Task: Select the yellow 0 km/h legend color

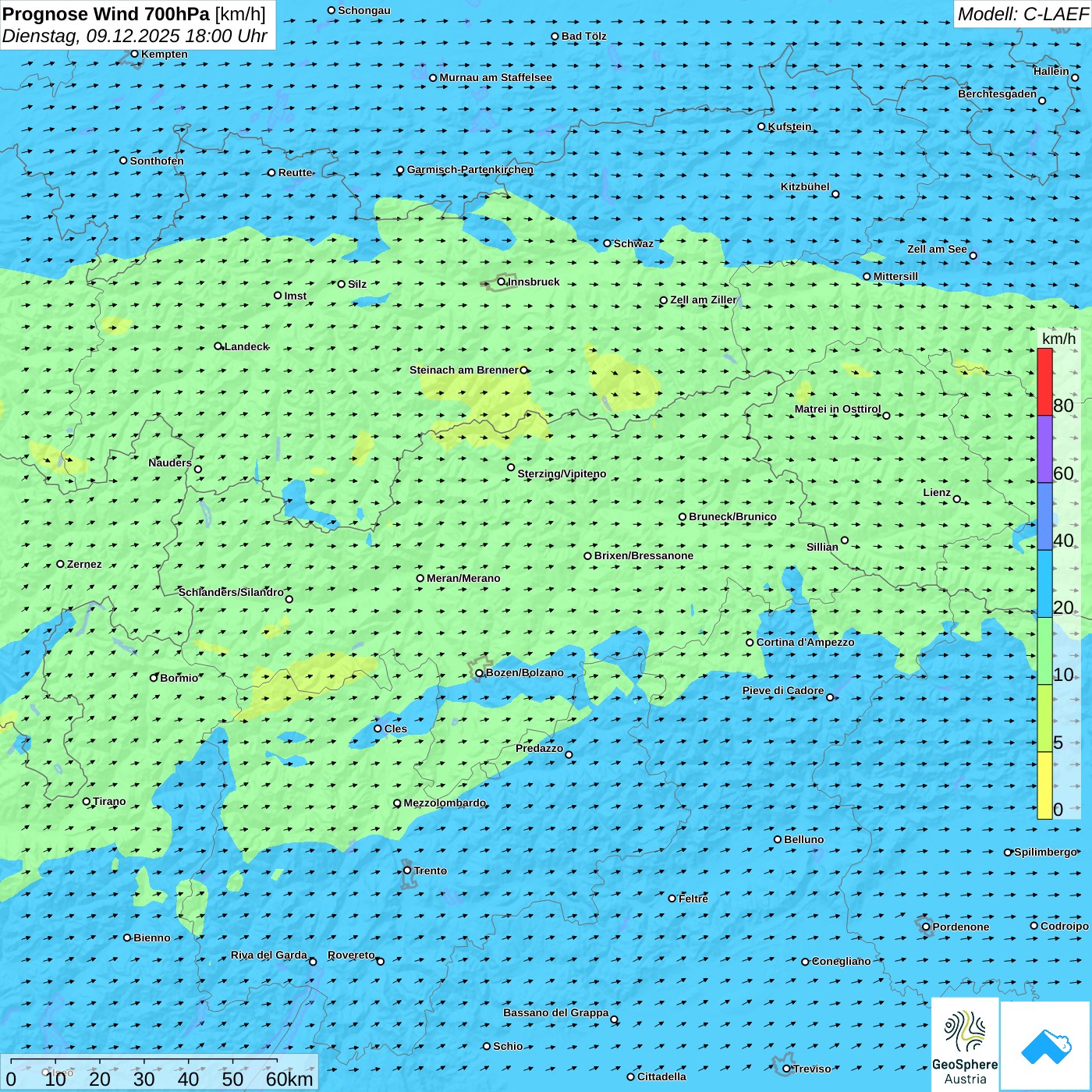Action: click(x=1044, y=785)
